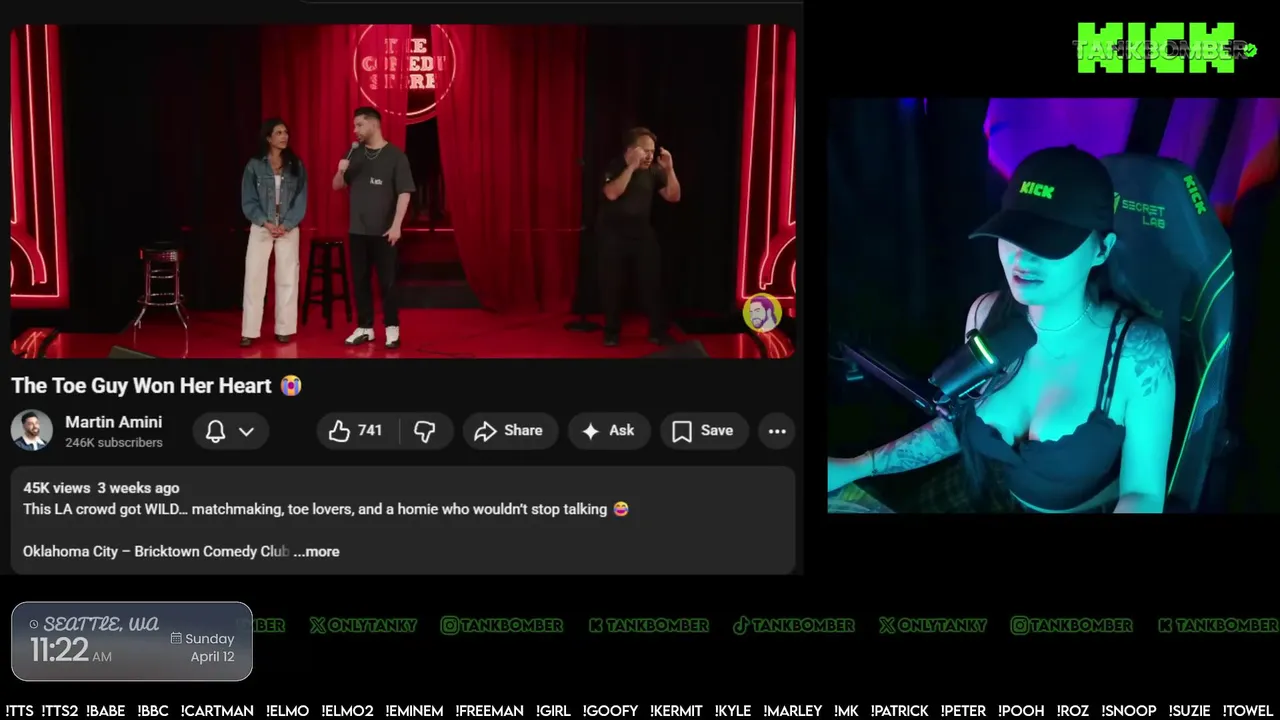Open Martin Amini channel avatar
This screenshot has height=720, width=1280.
point(32,431)
